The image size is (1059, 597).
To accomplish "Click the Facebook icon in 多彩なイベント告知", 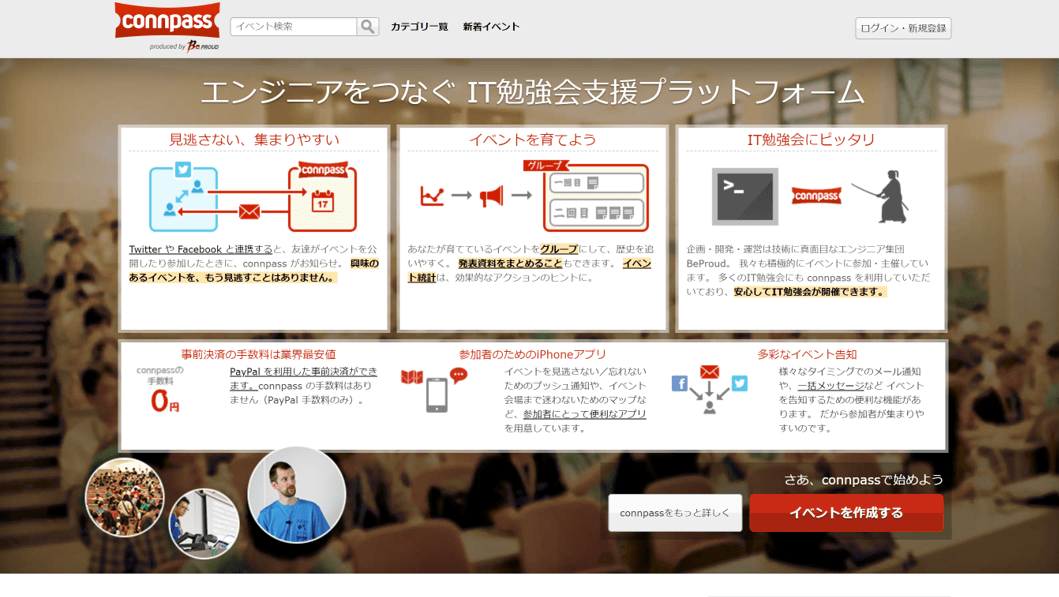I will click(x=679, y=384).
